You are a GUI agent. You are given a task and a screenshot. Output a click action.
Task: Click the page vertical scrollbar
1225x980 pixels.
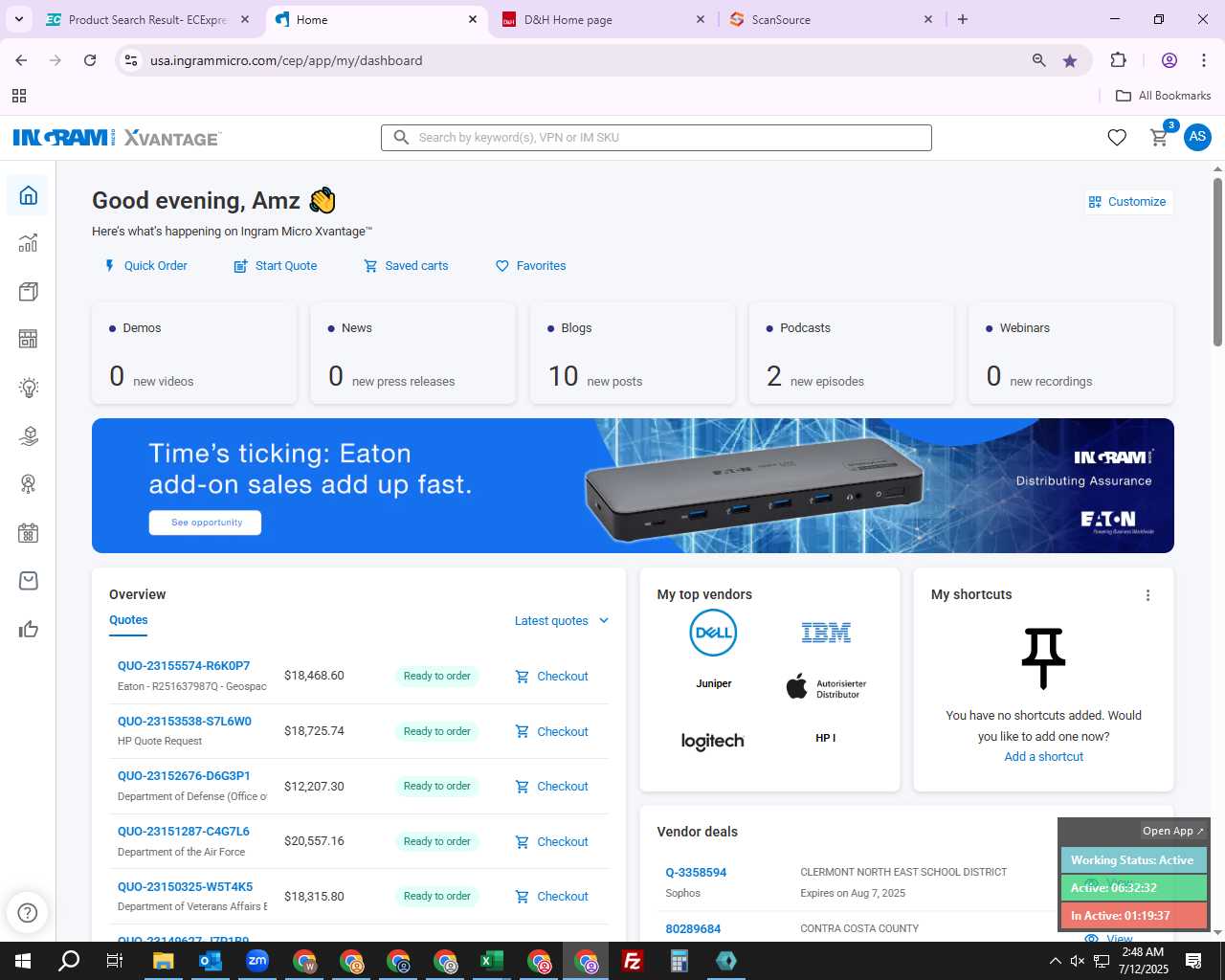[1217, 262]
